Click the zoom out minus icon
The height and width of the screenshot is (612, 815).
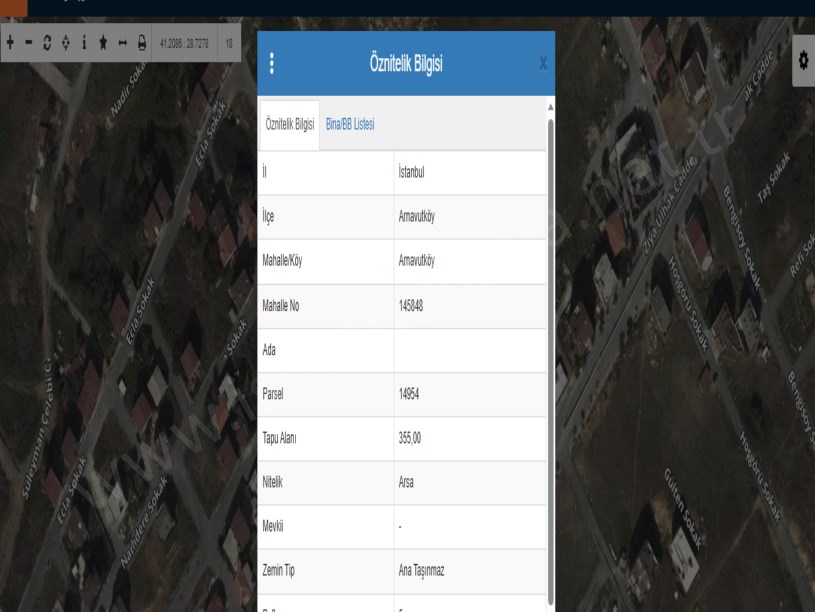(x=28, y=43)
